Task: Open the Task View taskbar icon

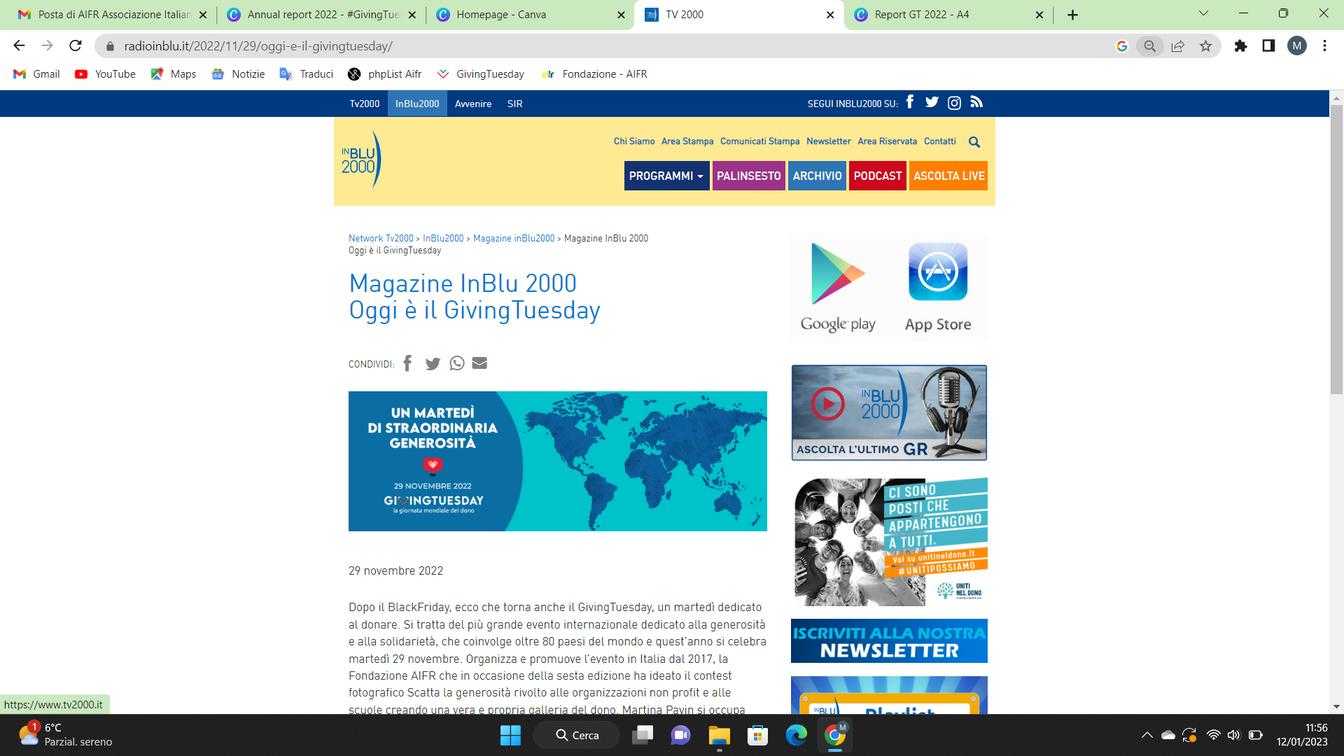Action: [x=643, y=735]
